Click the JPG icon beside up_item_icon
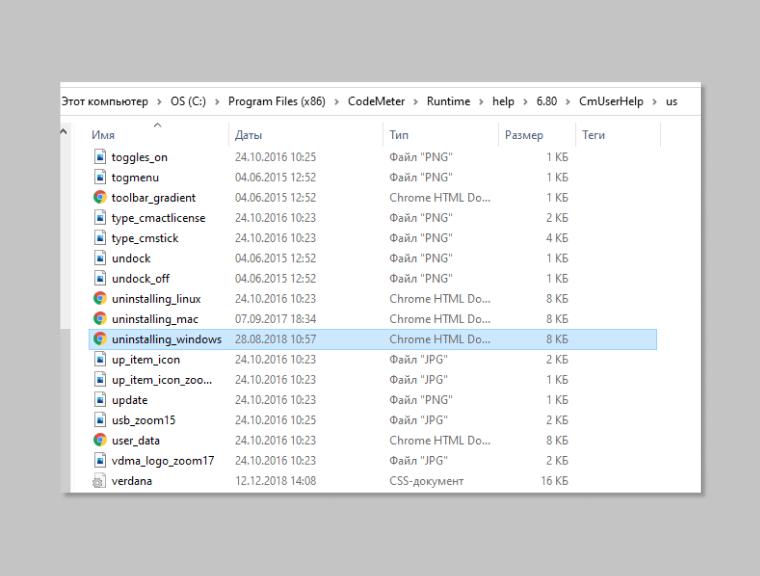The height and width of the screenshot is (576, 760). click(x=99, y=359)
